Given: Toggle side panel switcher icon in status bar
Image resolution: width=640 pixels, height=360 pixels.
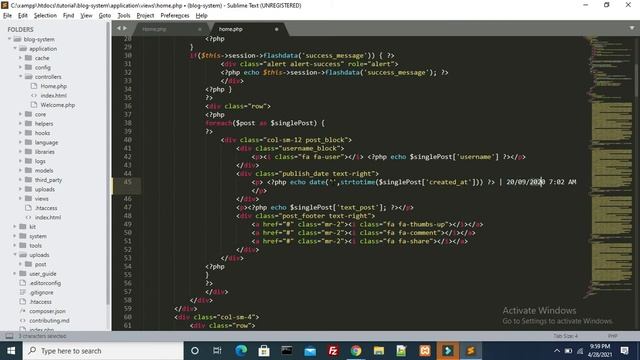Looking at the screenshot, I should (x=9, y=336).
